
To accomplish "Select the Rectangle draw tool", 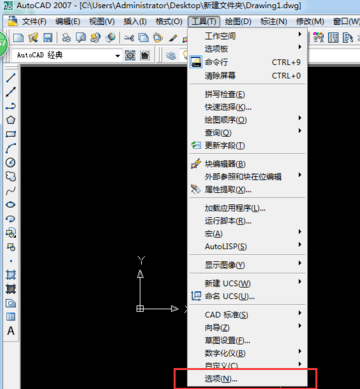I will pos(11,134).
